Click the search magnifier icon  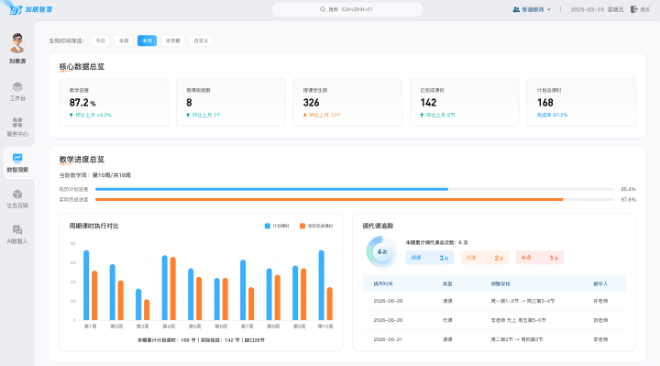point(322,9)
